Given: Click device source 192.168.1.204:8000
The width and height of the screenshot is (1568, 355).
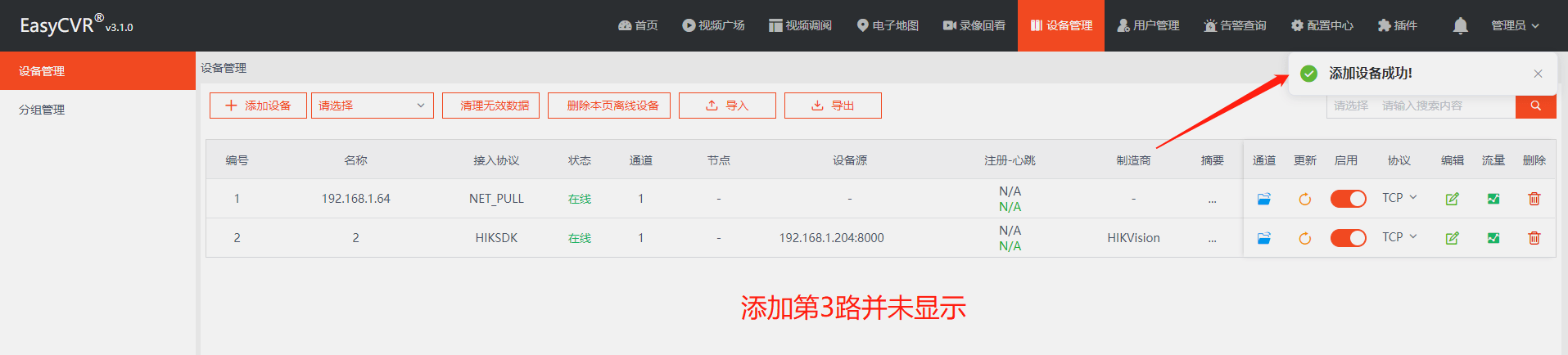Looking at the screenshot, I should pos(831,238).
